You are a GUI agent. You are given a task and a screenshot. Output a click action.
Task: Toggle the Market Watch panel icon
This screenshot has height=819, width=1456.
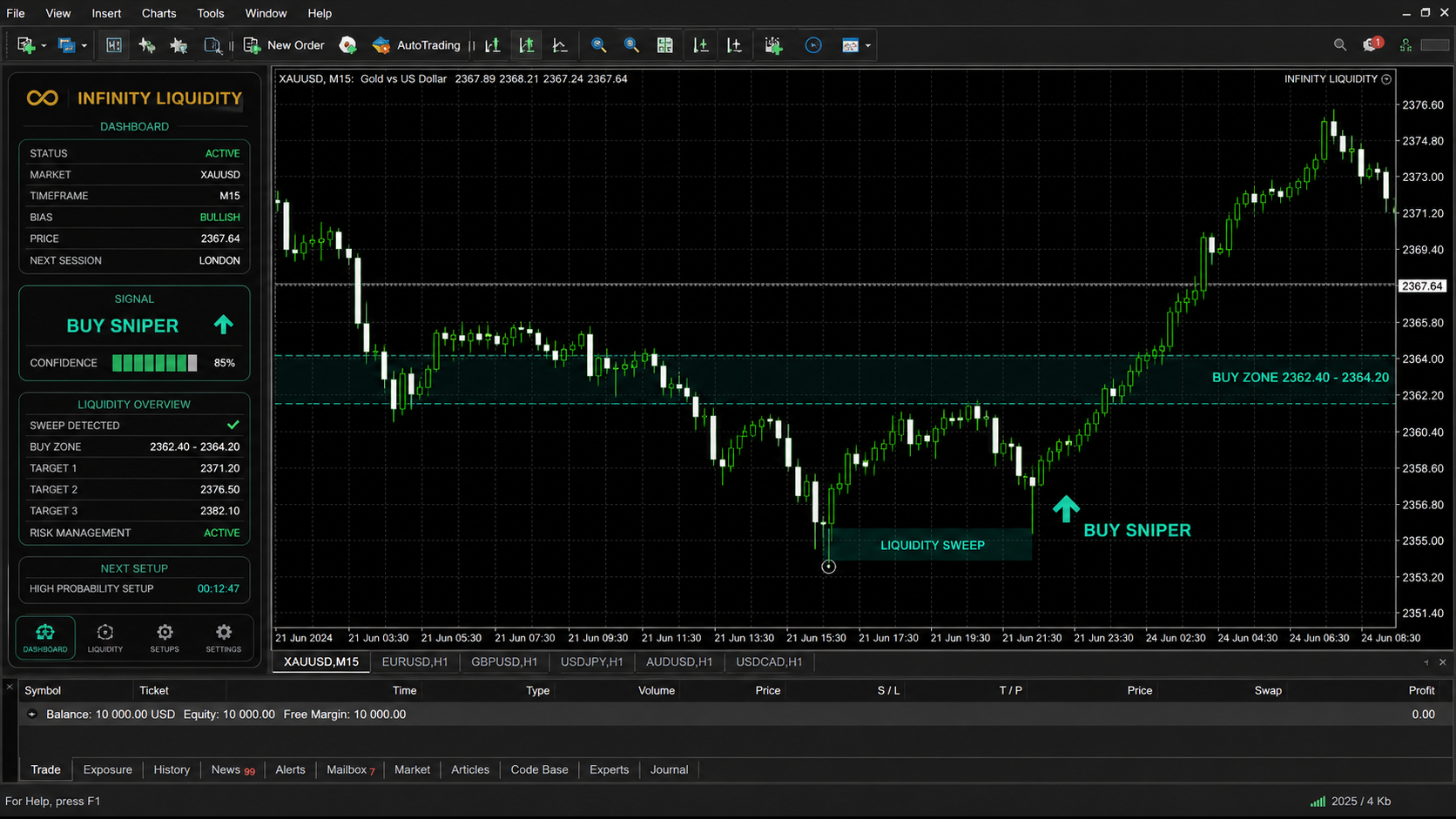click(114, 45)
